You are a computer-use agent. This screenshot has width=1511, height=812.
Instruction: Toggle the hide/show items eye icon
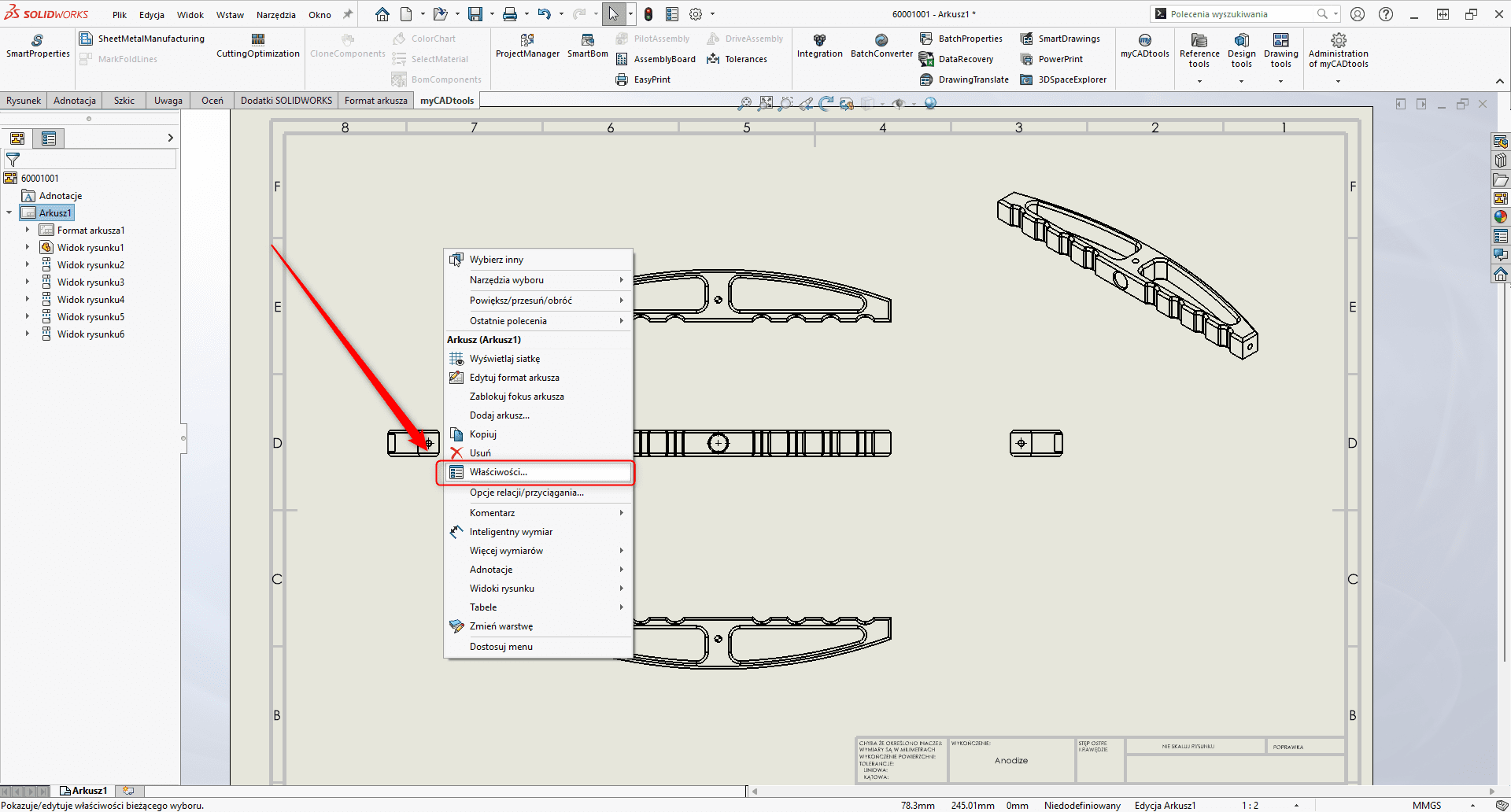pos(900,103)
